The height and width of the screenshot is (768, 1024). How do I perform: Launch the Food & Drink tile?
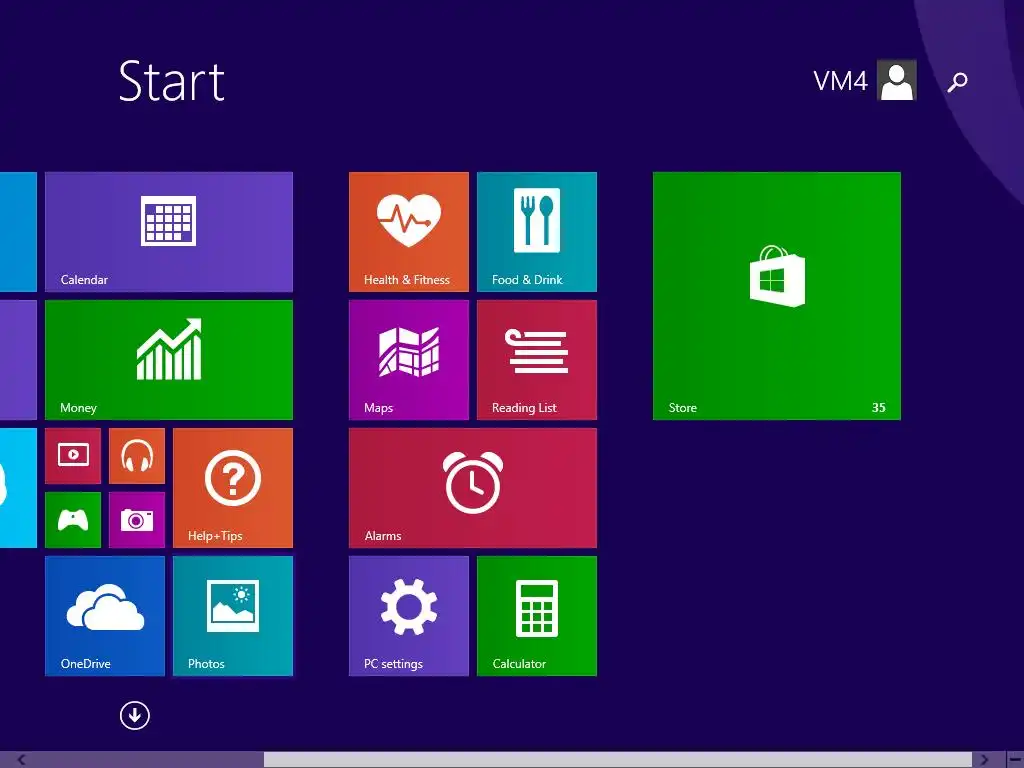point(537,232)
